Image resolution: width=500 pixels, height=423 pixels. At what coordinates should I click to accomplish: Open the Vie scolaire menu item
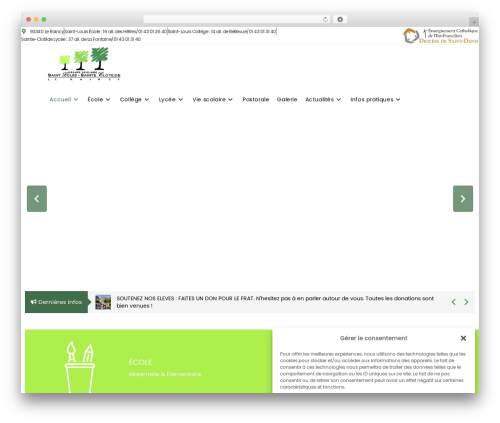point(209,99)
